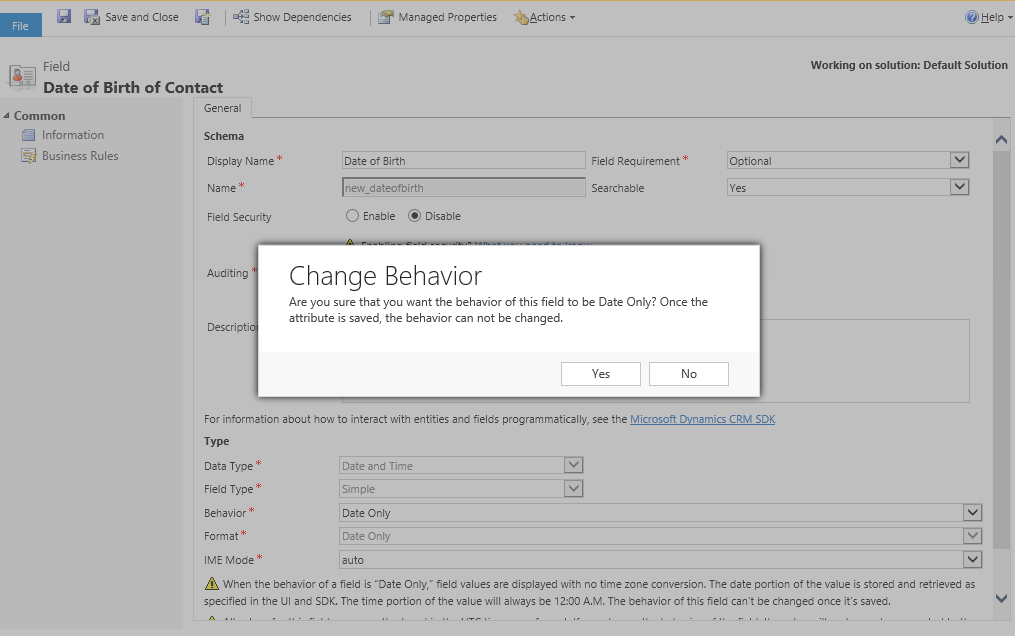This screenshot has height=636, width=1015.
Task: Open the Behavior dropdown
Action: (972, 512)
